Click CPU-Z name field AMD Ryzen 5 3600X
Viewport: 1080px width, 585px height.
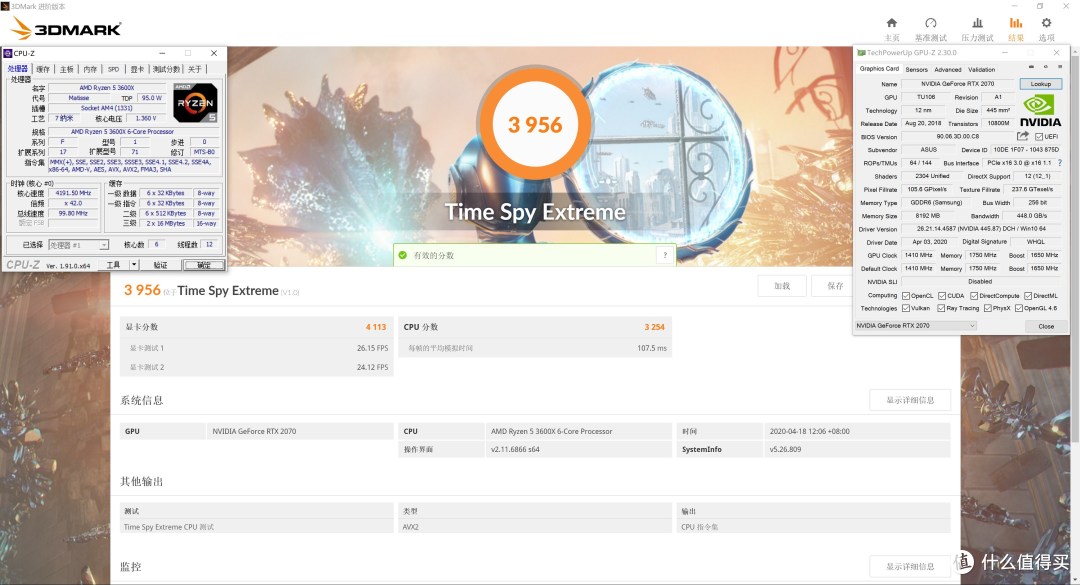(107, 88)
